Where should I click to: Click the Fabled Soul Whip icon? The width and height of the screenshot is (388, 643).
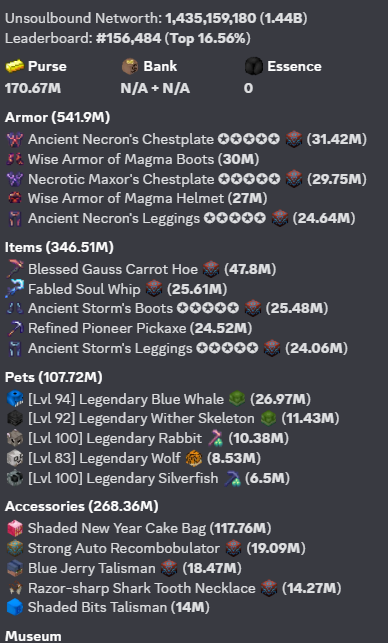[15, 289]
